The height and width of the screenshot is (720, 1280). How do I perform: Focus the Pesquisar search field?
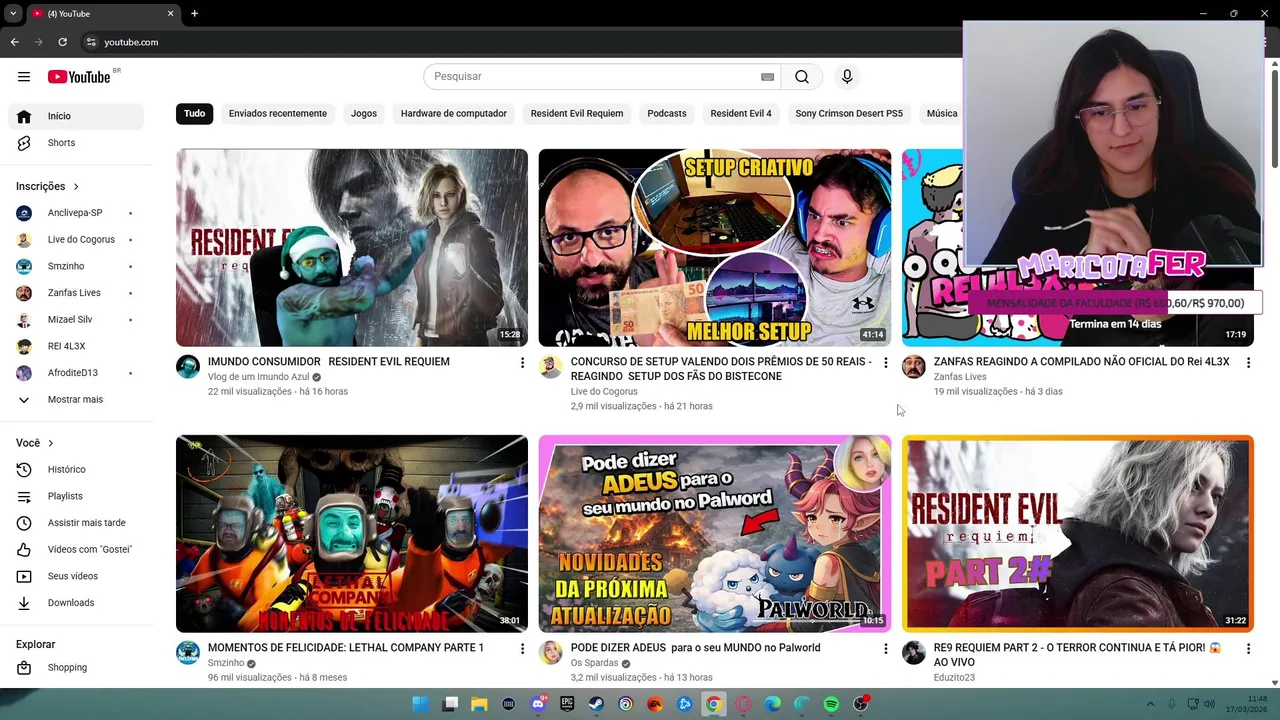coord(595,77)
